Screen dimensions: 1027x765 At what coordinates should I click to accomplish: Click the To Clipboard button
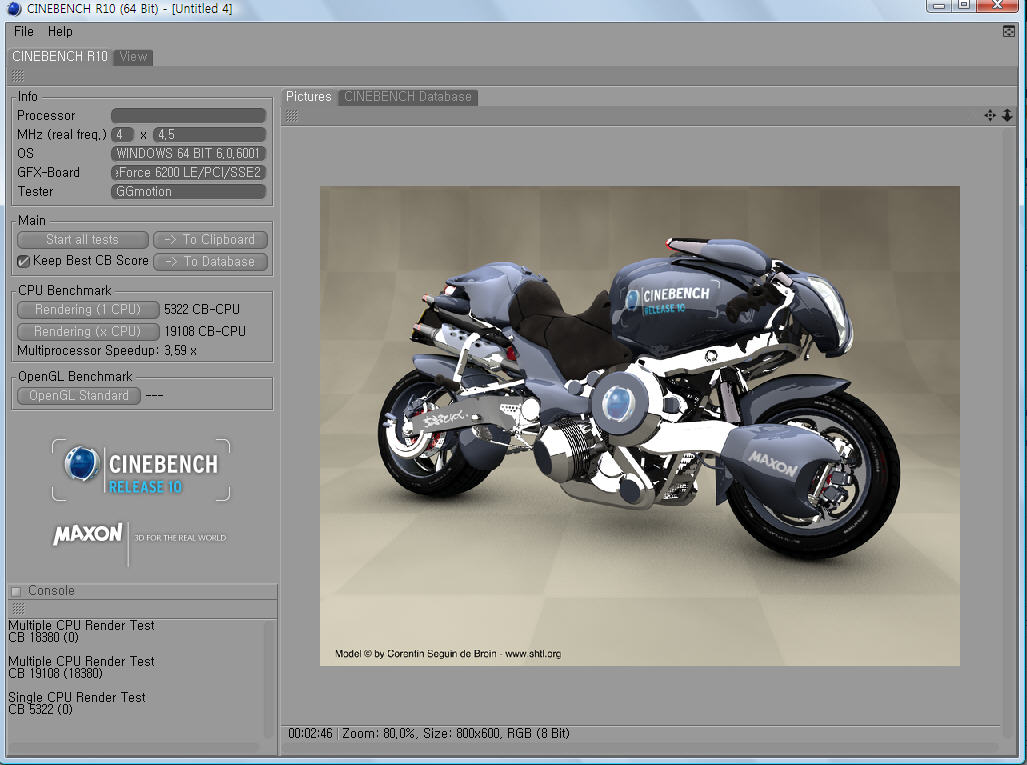[x=210, y=240]
